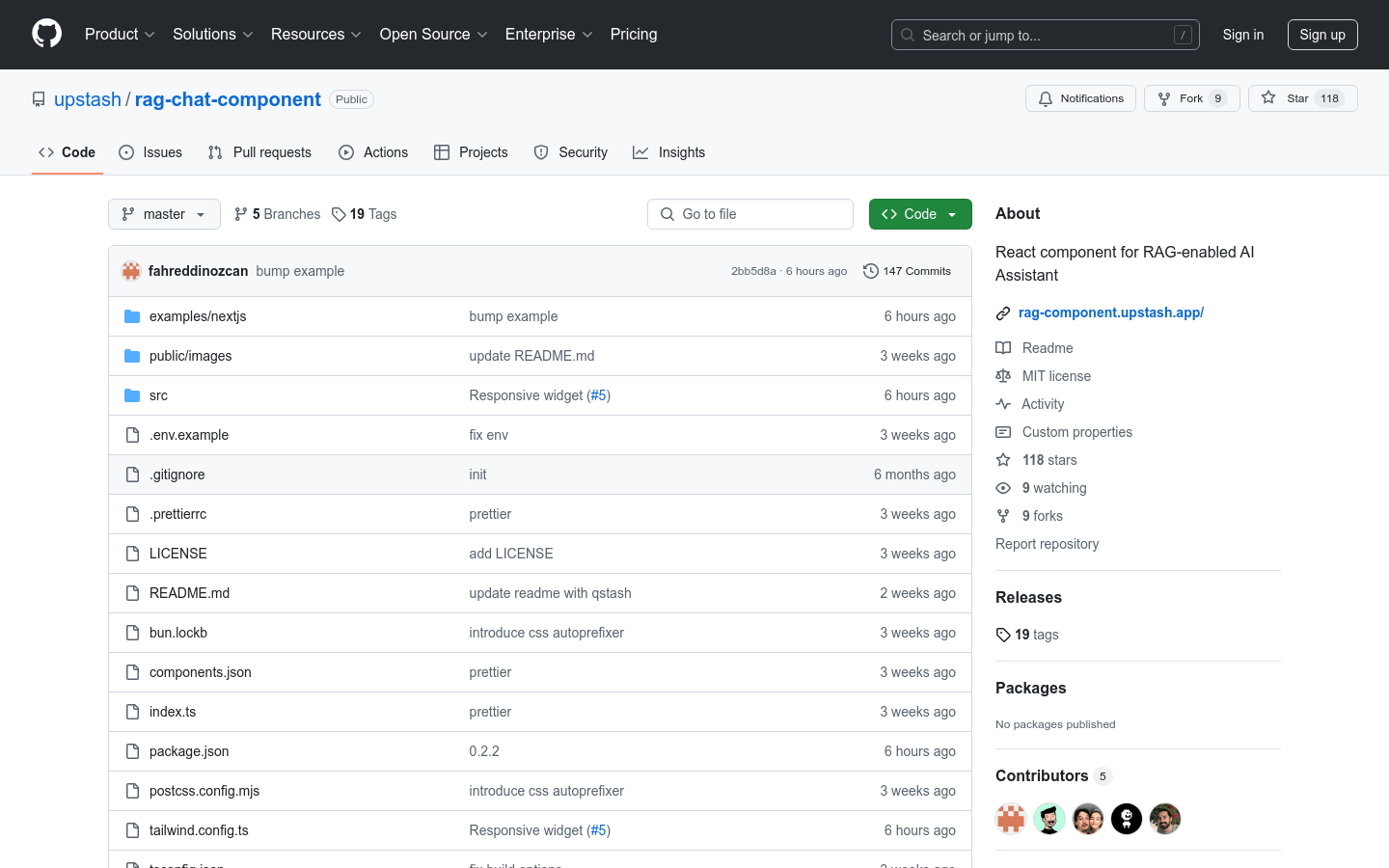Select the branch icon next to 5 Branches
Viewport: 1389px width, 868px height.
point(239,213)
